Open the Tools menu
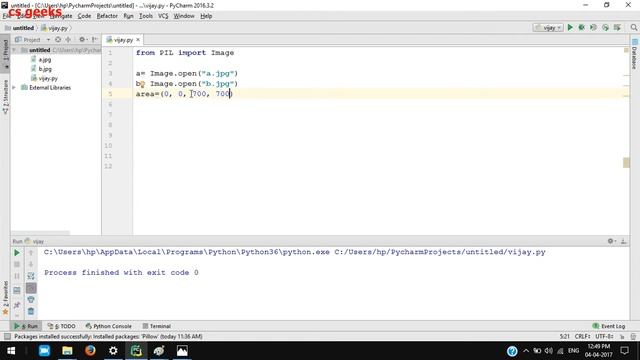This screenshot has width=640, height=360. 146,16
